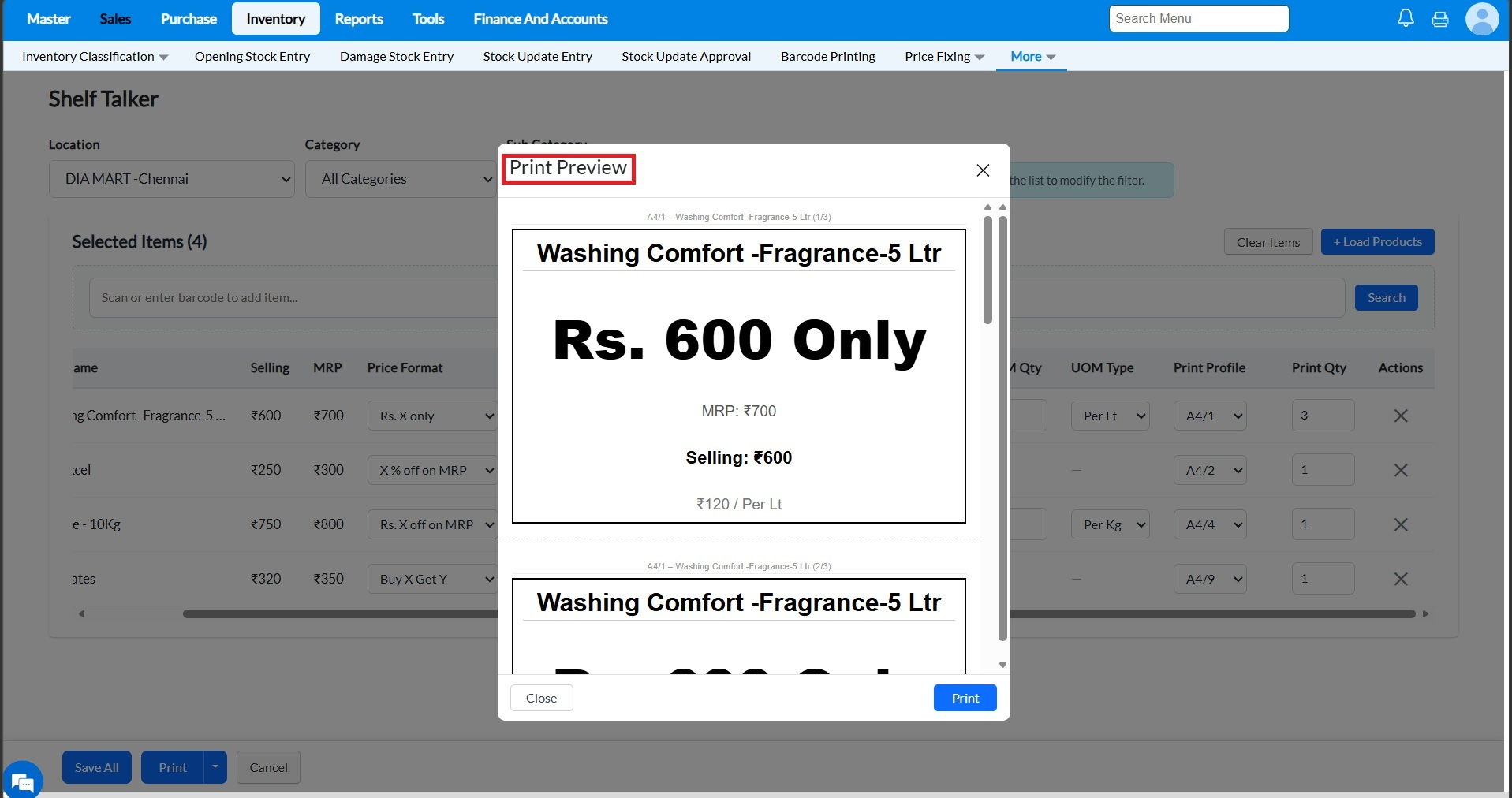Open the All Categories dropdown
The image size is (1512, 798).
[401, 179]
